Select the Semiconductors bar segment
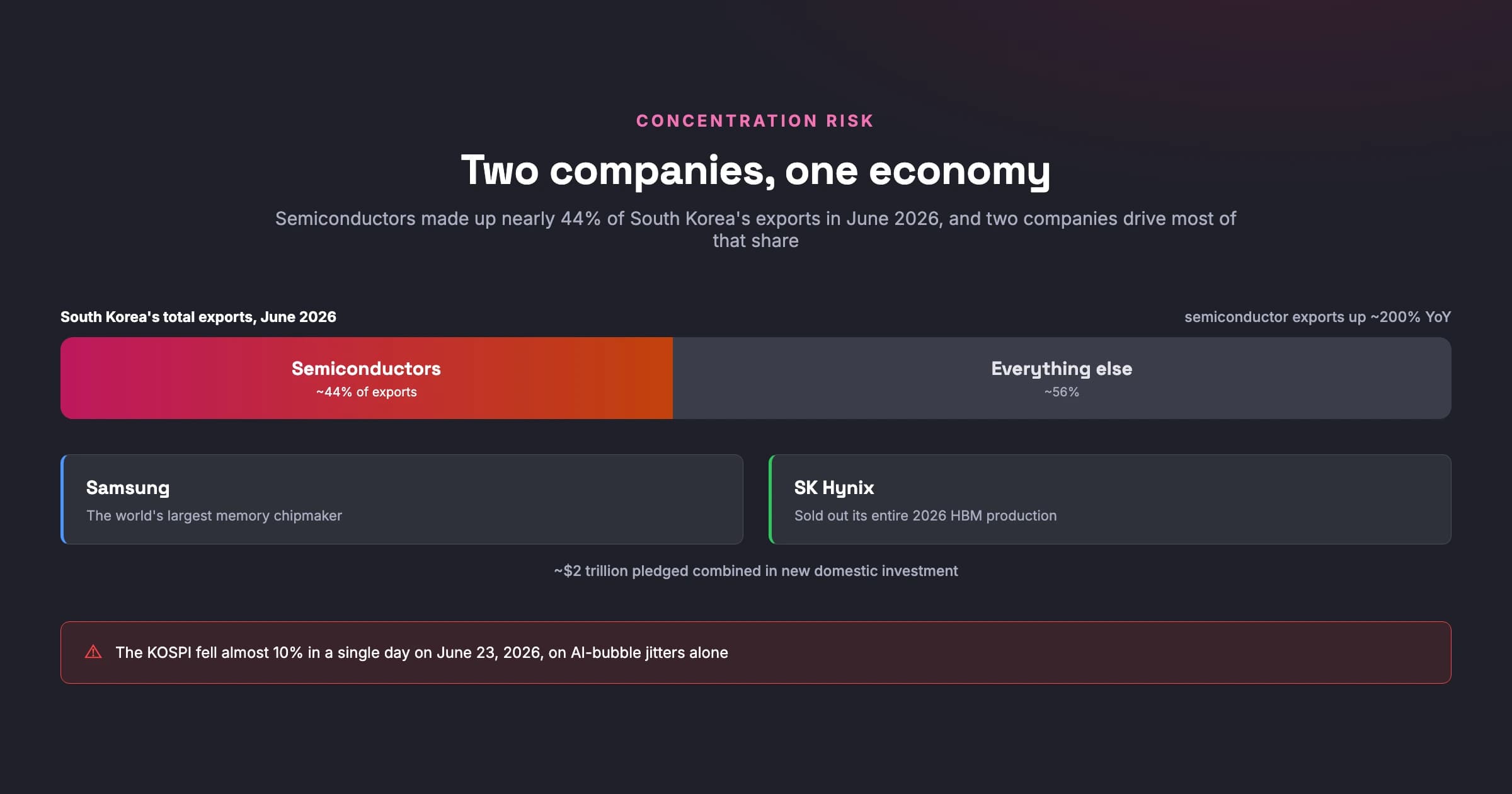Viewport: 1512px width, 794px height. click(x=367, y=378)
